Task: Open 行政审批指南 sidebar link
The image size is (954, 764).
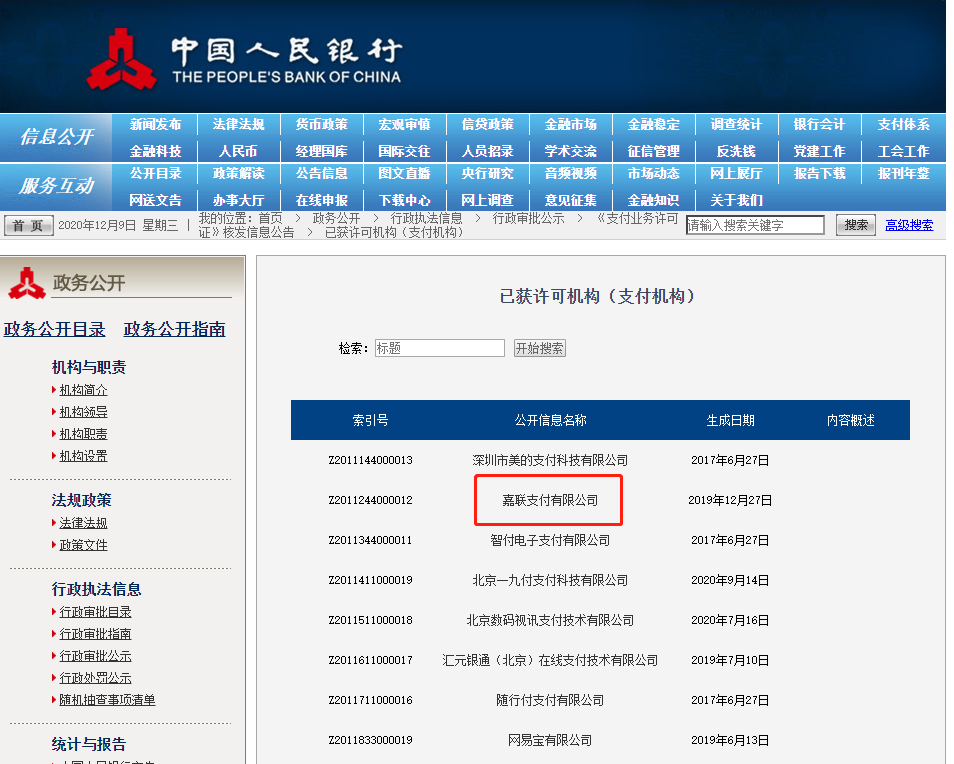Action: click(x=96, y=634)
